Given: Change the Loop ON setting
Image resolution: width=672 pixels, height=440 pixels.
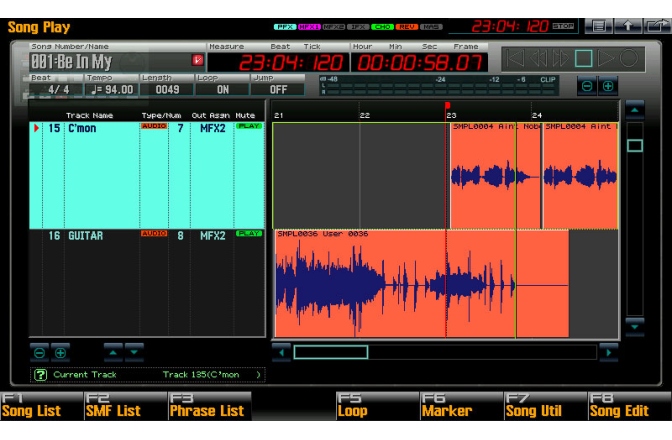Looking at the screenshot, I should [222, 90].
